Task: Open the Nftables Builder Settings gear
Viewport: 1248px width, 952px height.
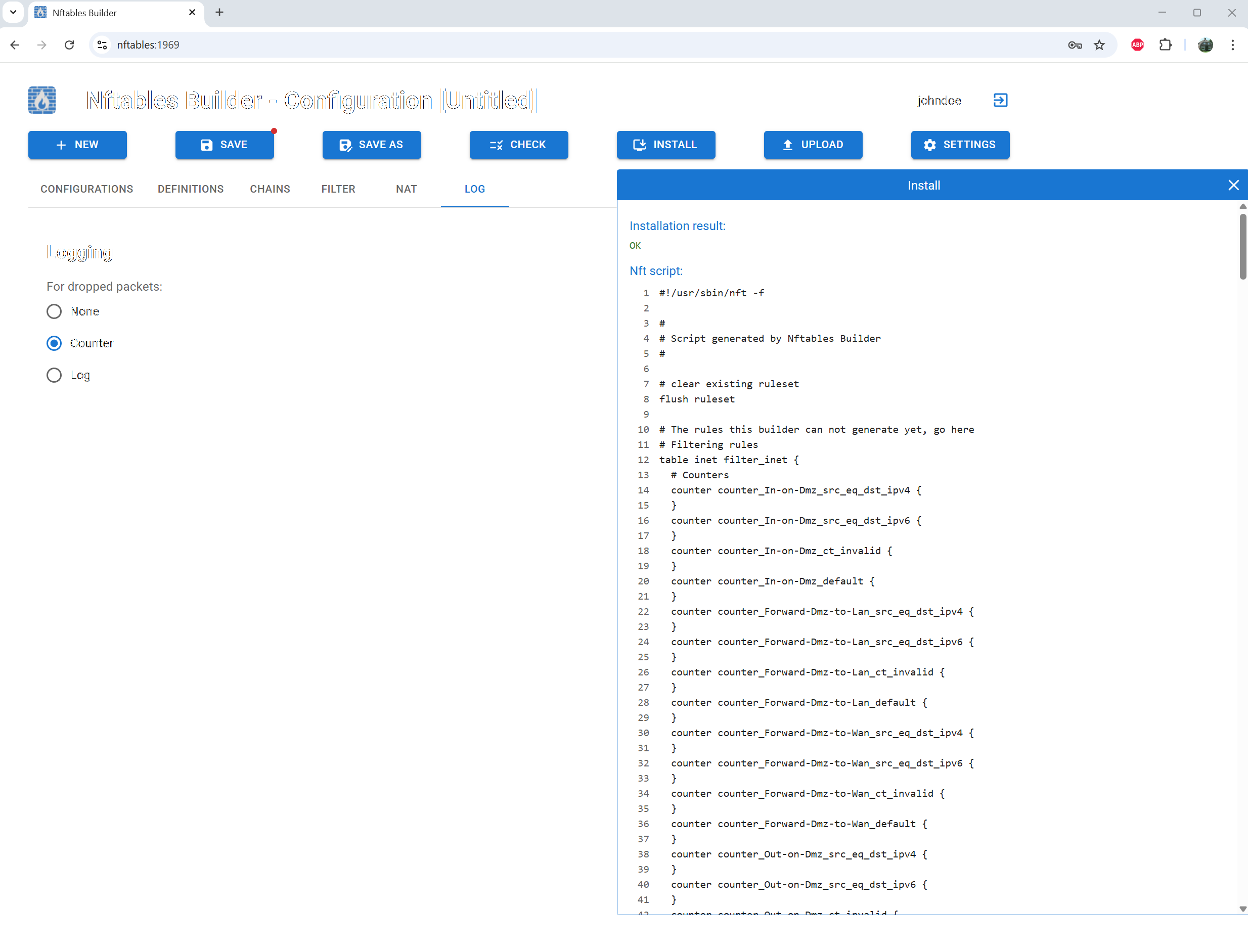Action: tap(929, 145)
